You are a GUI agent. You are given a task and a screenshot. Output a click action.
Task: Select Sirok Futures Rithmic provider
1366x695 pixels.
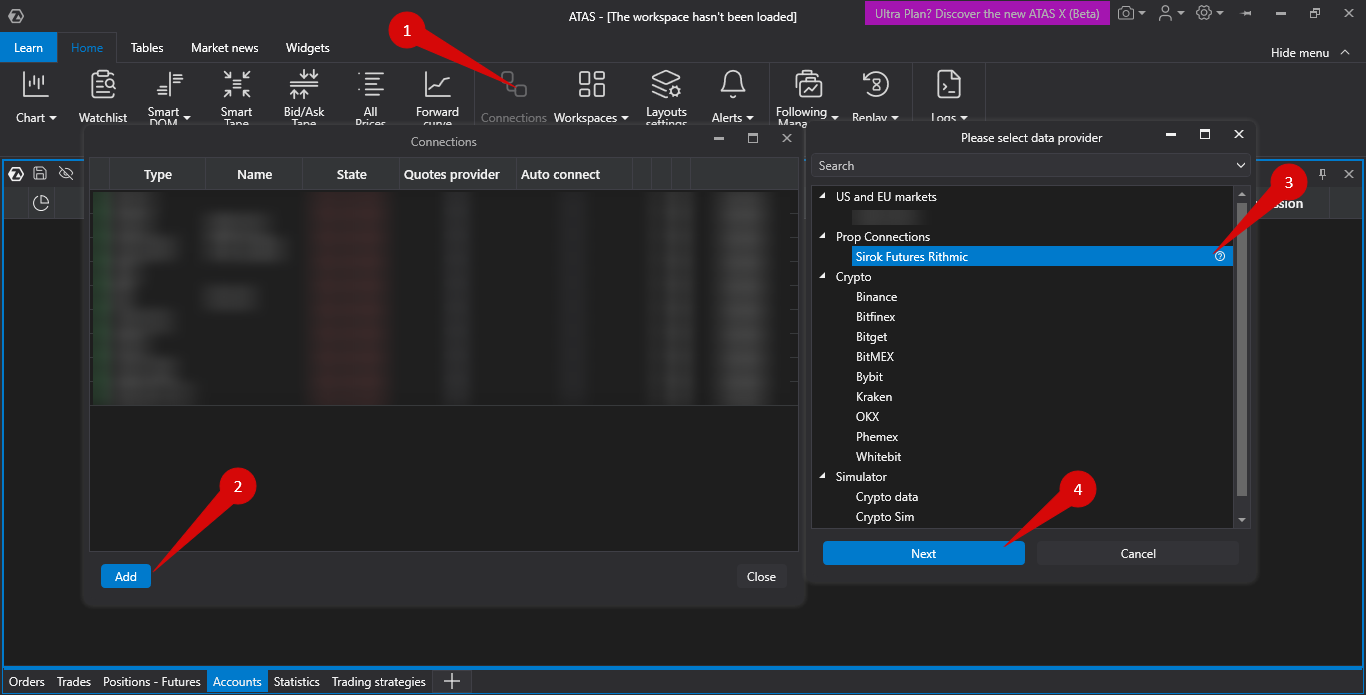1042,257
